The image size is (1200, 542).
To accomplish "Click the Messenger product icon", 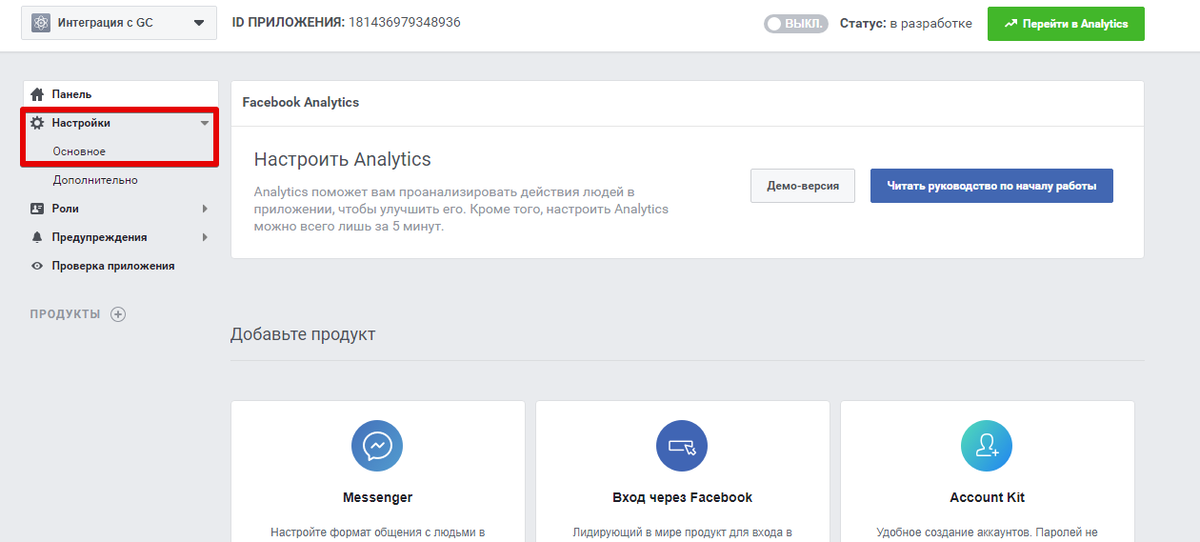I will click(377, 445).
